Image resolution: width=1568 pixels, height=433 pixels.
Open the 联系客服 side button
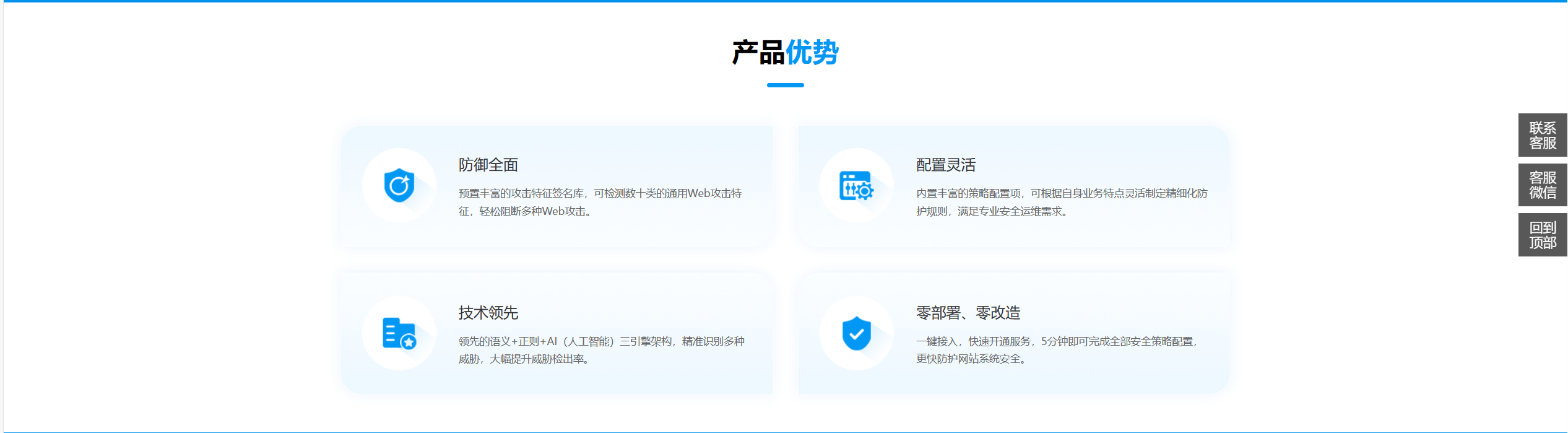click(x=1542, y=135)
